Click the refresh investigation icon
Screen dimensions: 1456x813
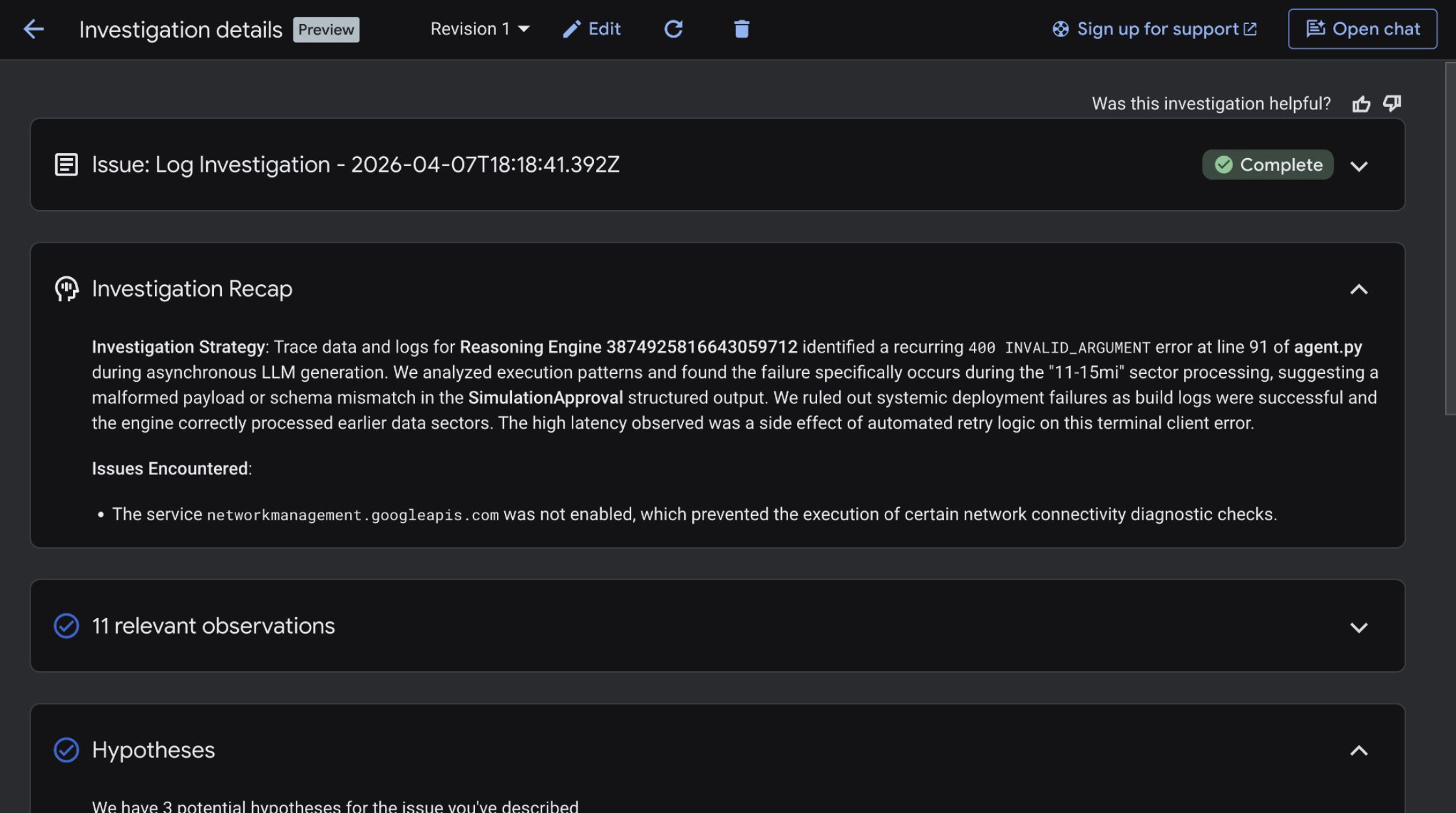[673, 29]
